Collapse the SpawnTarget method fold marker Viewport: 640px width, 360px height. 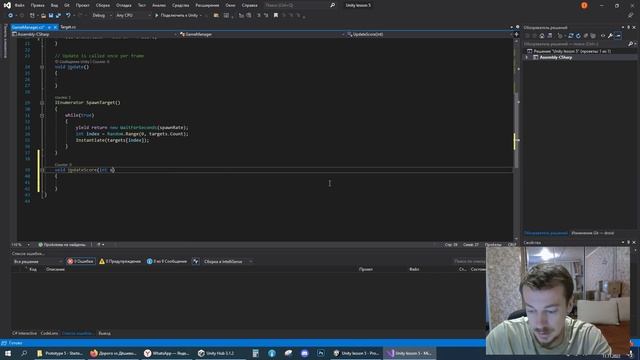click(42, 103)
